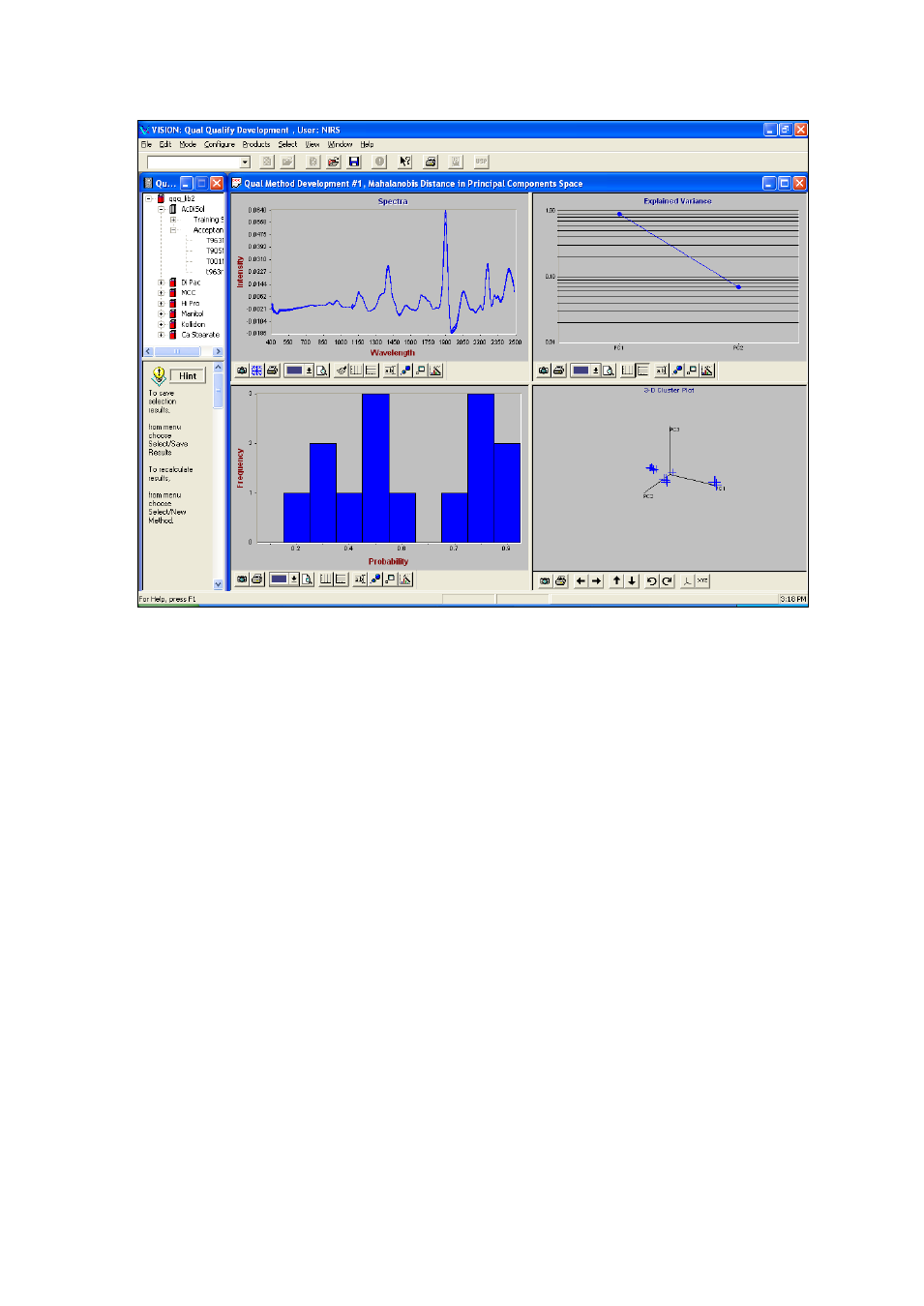Click the grid snowflake icon under Spectra plot
The width and height of the screenshot is (924, 1306).
click(x=256, y=371)
